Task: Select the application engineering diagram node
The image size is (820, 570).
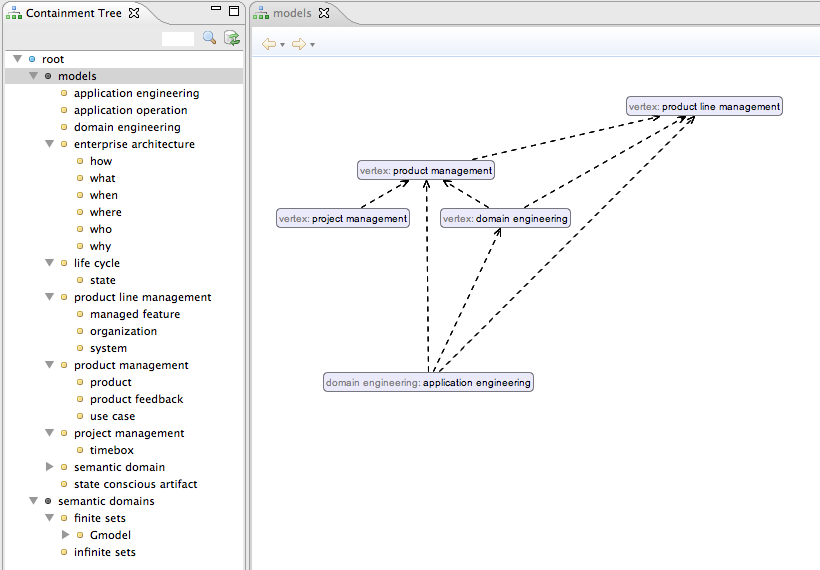Action: (x=428, y=382)
